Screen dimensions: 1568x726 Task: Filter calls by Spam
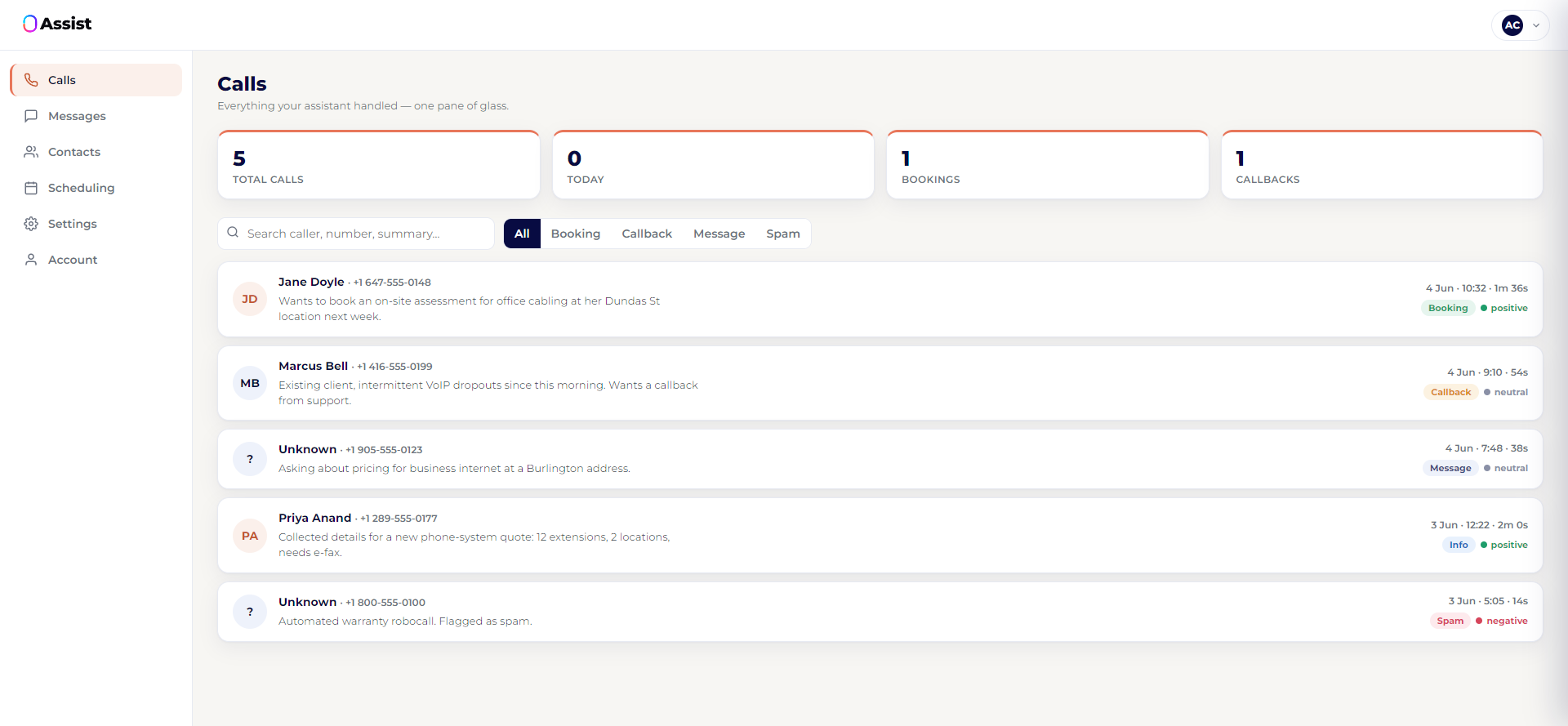point(783,234)
